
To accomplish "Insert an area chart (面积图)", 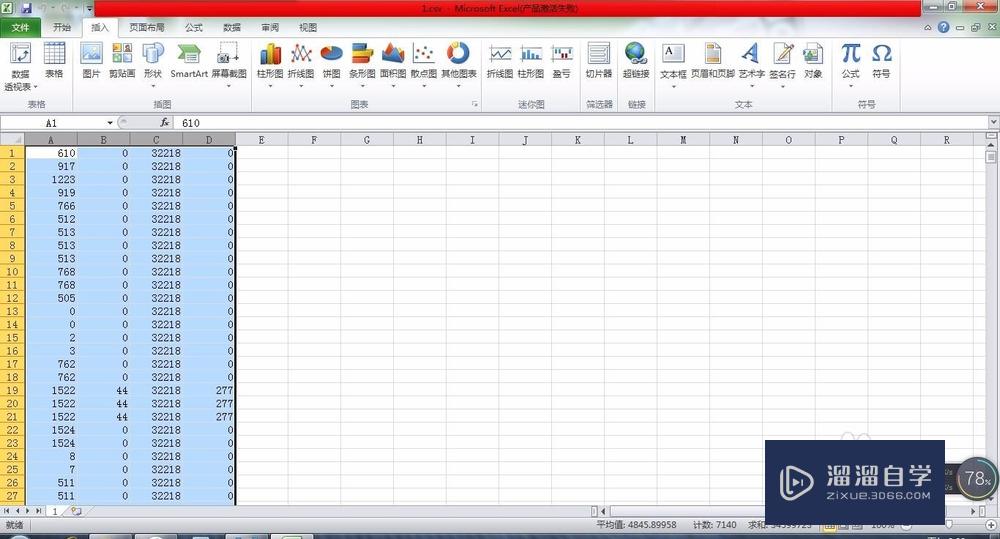I will point(393,64).
